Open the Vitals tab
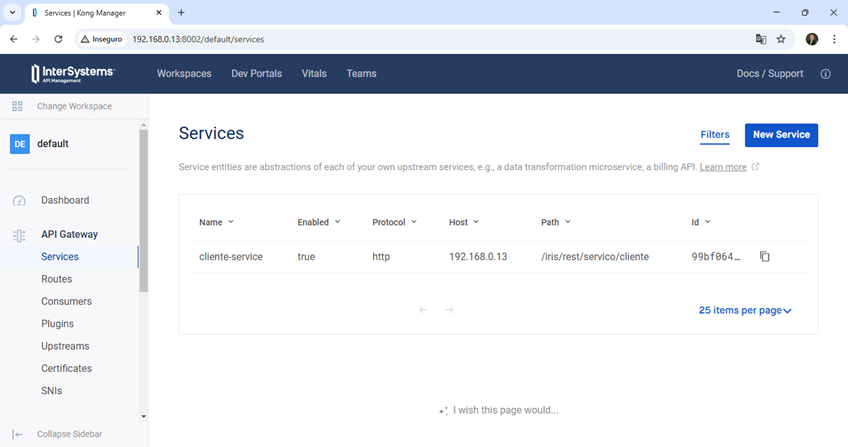 click(314, 74)
